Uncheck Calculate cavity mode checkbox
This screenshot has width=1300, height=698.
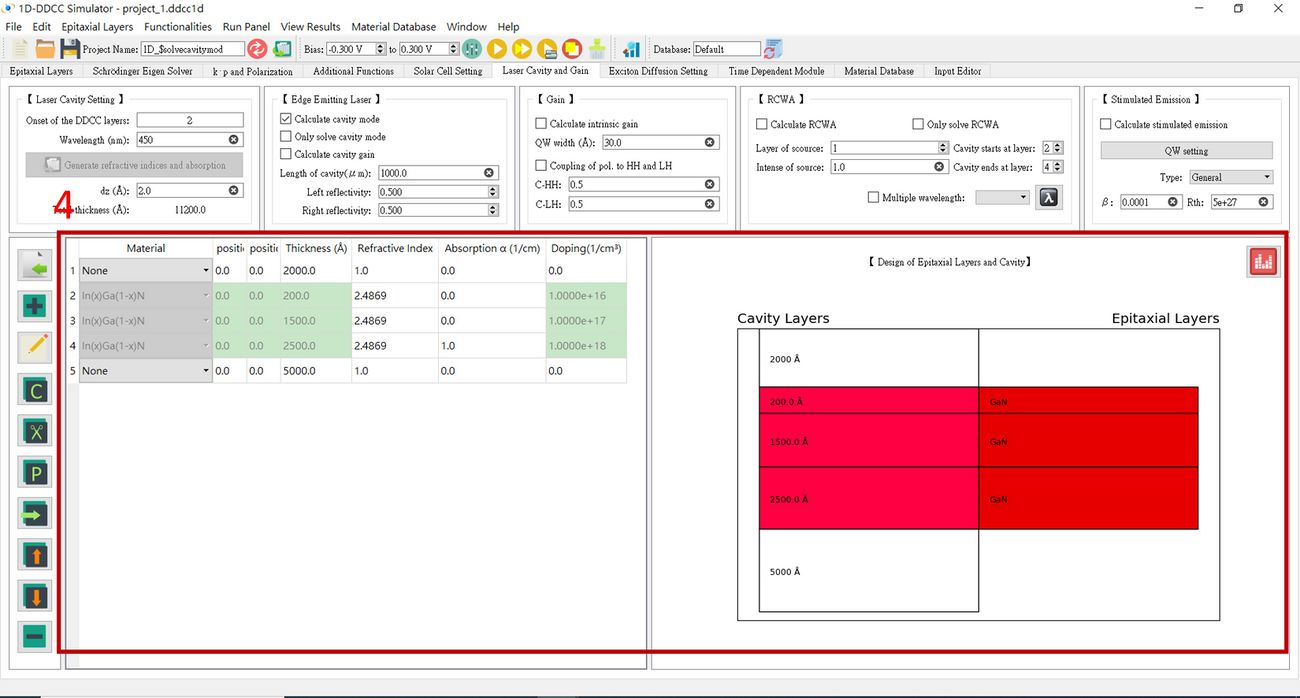pyautogui.click(x=286, y=119)
